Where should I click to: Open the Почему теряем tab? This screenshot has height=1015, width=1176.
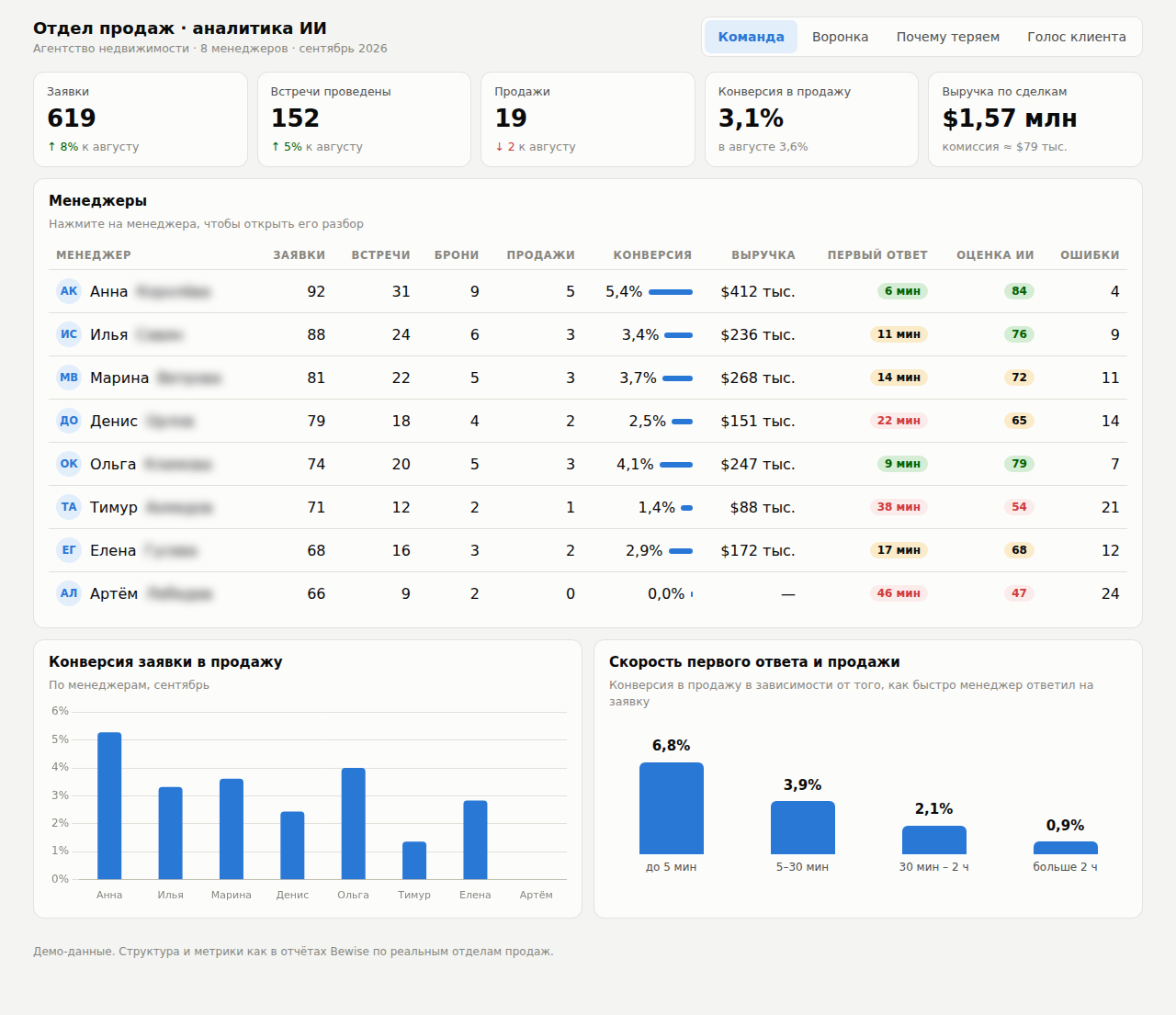point(947,37)
